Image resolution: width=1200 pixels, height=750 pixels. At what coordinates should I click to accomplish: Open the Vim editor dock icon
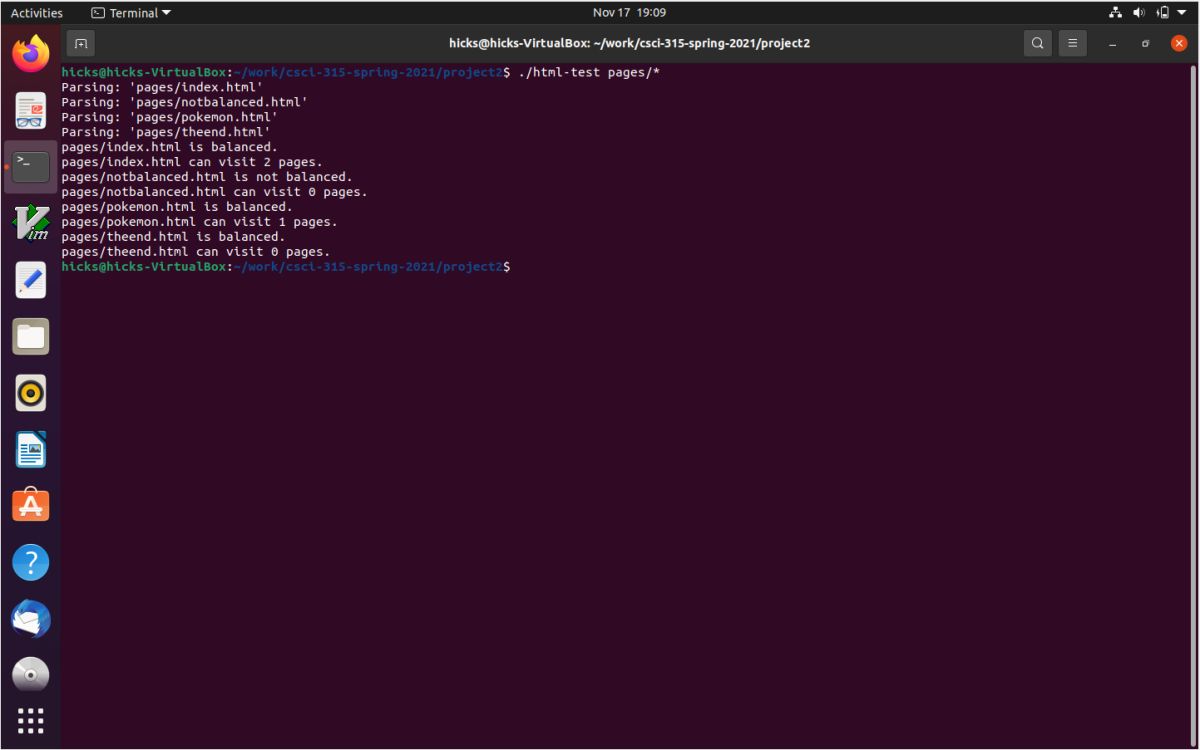(x=31, y=222)
